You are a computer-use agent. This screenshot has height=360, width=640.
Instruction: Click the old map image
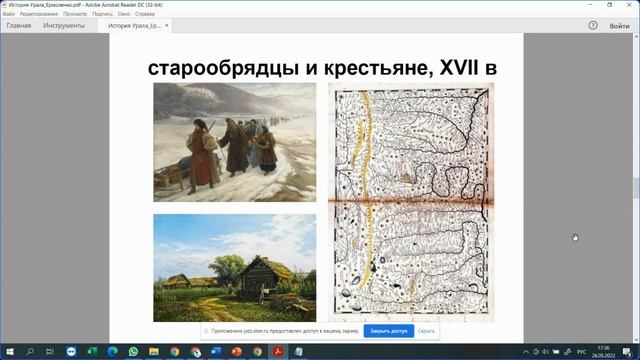click(411, 202)
